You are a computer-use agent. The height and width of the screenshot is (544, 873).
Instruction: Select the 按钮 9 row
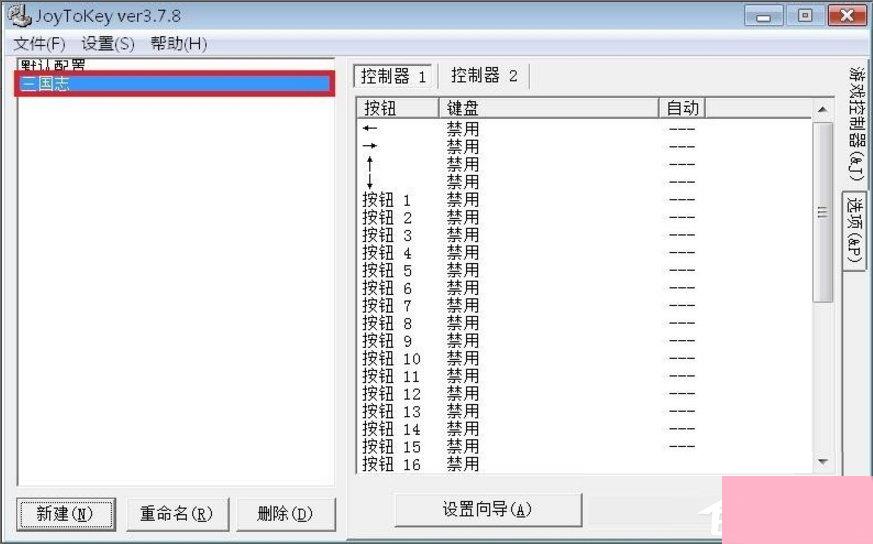[584, 341]
